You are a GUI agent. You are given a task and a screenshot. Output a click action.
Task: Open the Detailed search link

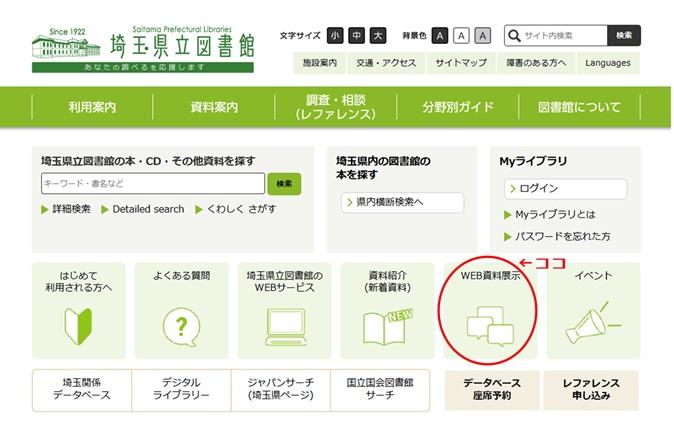tap(148, 209)
